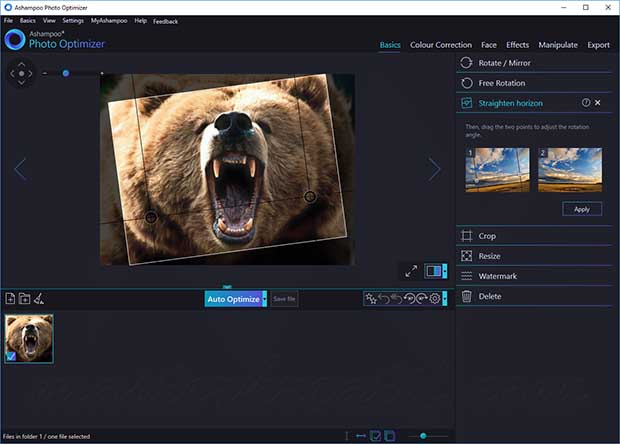The image size is (620, 444).
Task: Switch to the Effects tab
Action: [x=518, y=45]
